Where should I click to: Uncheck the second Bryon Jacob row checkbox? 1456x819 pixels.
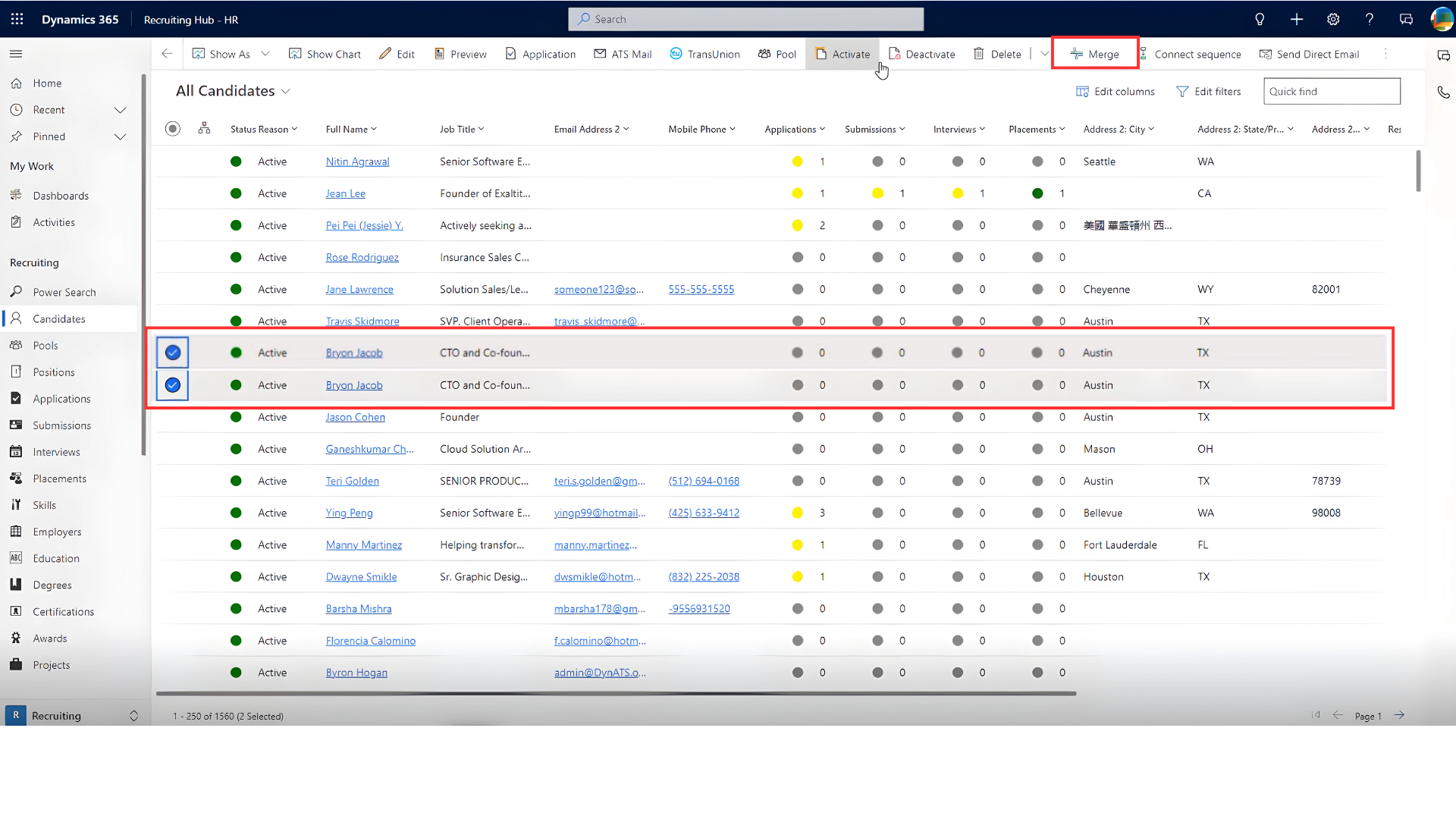click(173, 384)
